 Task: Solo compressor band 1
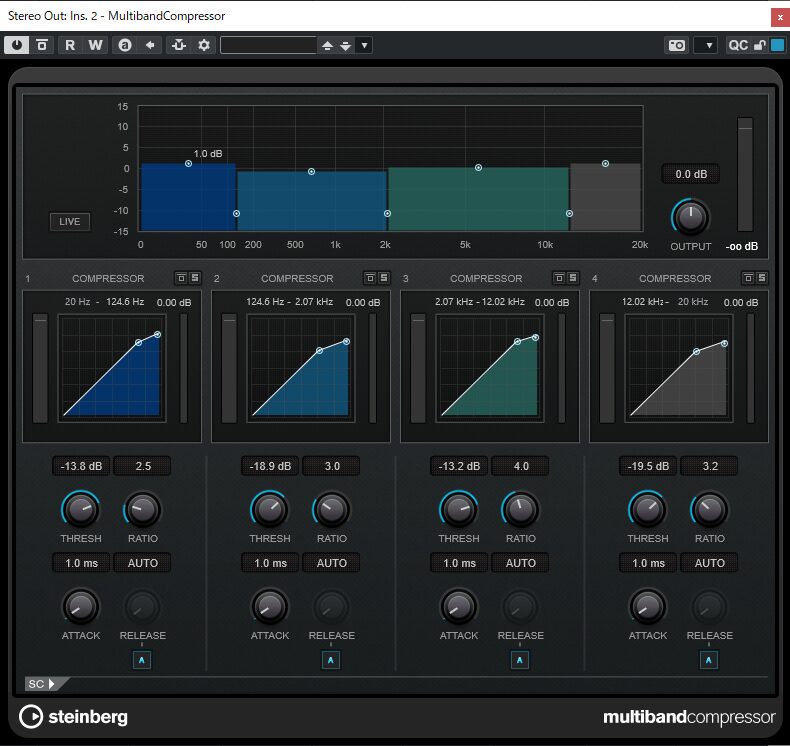tap(194, 278)
